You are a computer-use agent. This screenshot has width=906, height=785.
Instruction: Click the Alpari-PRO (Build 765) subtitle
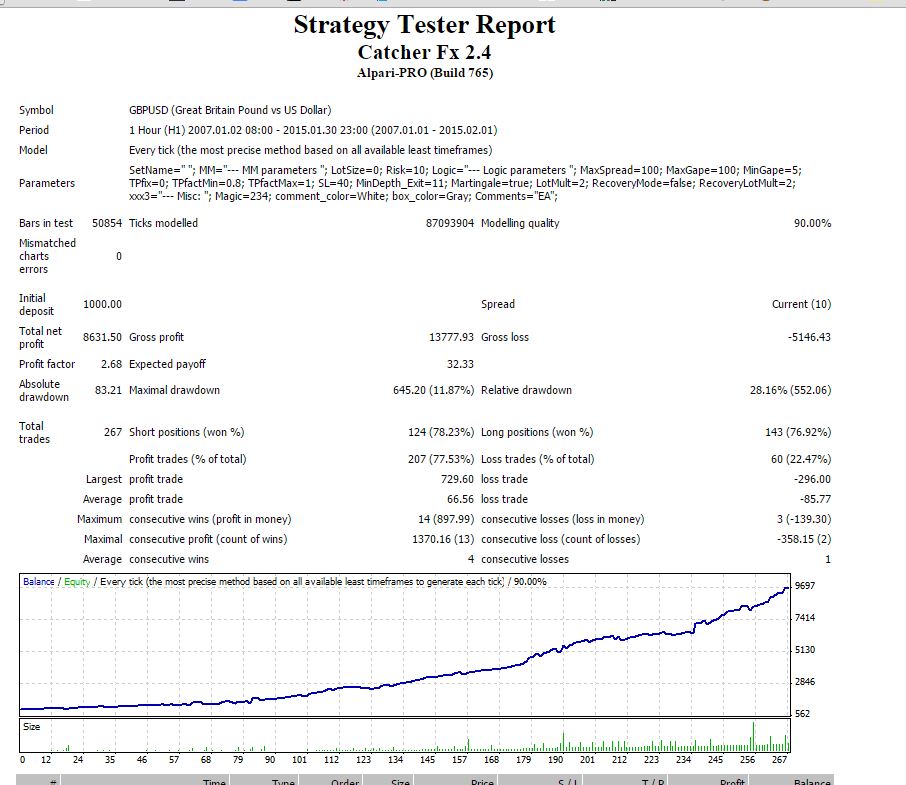click(x=425, y=73)
